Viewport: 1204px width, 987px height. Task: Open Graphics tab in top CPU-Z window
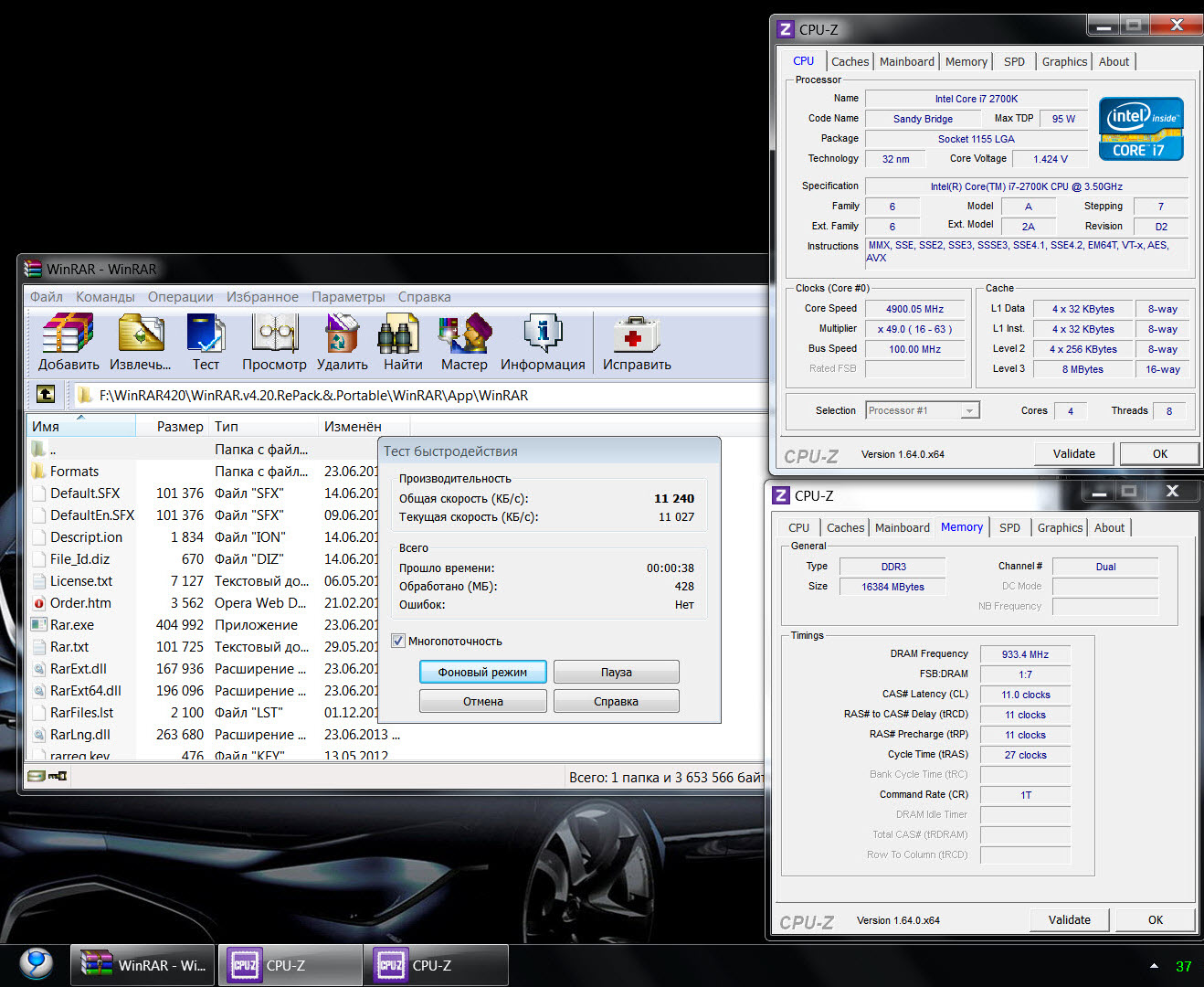click(1065, 61)
